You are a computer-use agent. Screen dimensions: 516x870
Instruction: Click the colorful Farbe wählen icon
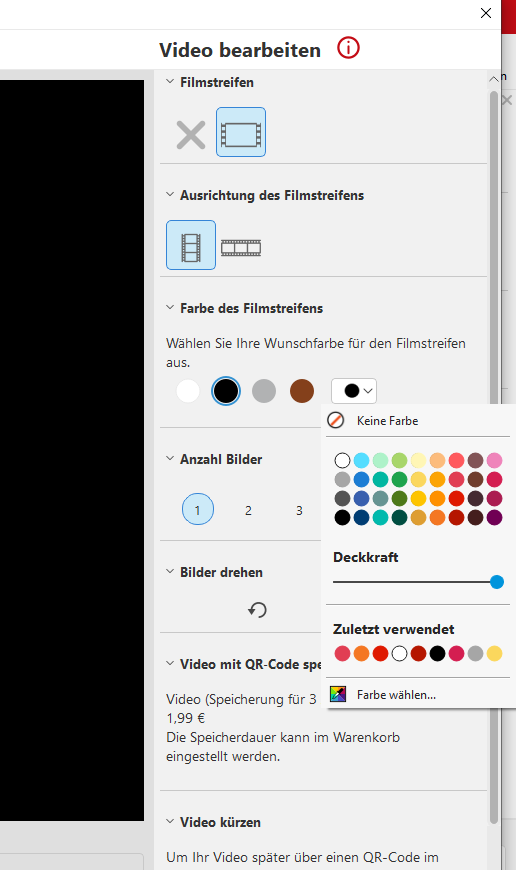(338, 694)
